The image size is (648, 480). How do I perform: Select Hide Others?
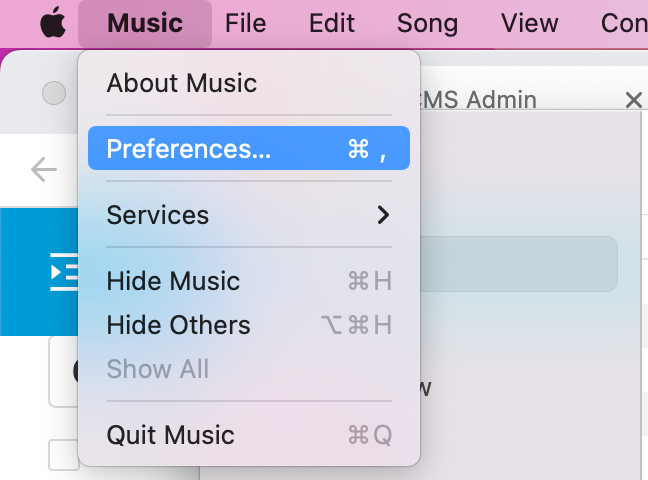[178, 325]
